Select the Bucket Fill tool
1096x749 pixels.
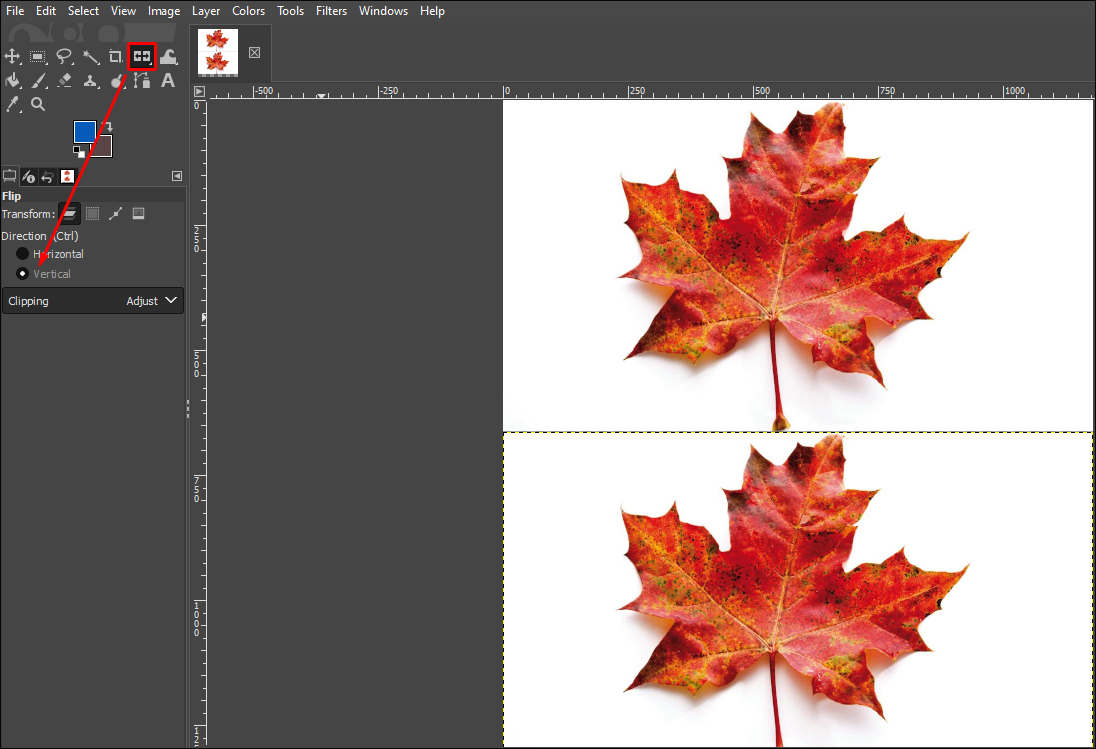point(13,80)
